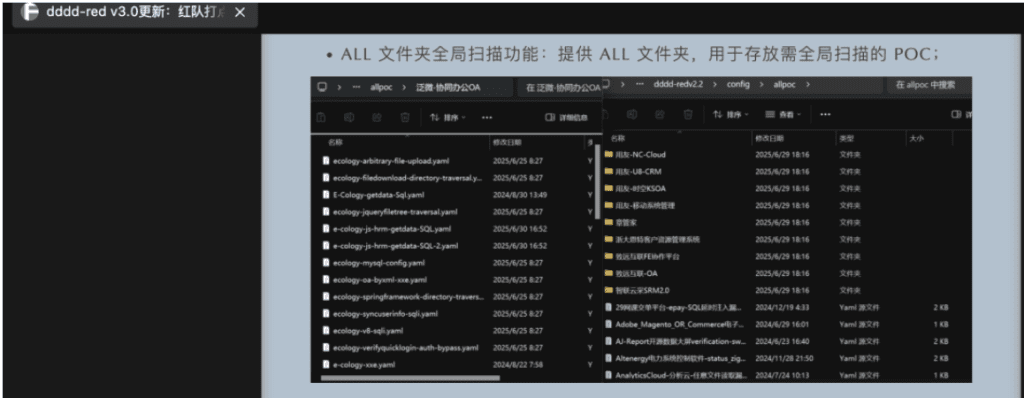Click file icon of E-Cology-getdata-Sql.yaml
The image size is (1024, 398).
(x=326, y=195)
